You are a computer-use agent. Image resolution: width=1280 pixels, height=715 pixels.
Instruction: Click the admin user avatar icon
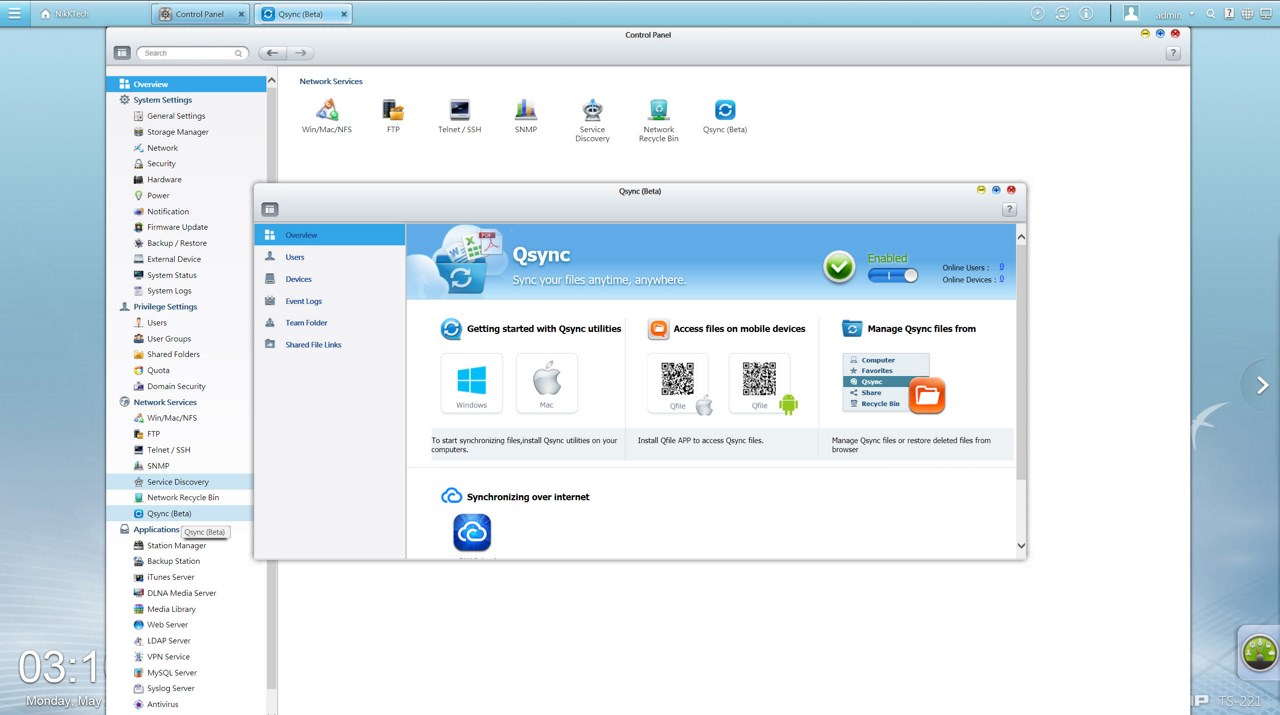click(1131, 14)
